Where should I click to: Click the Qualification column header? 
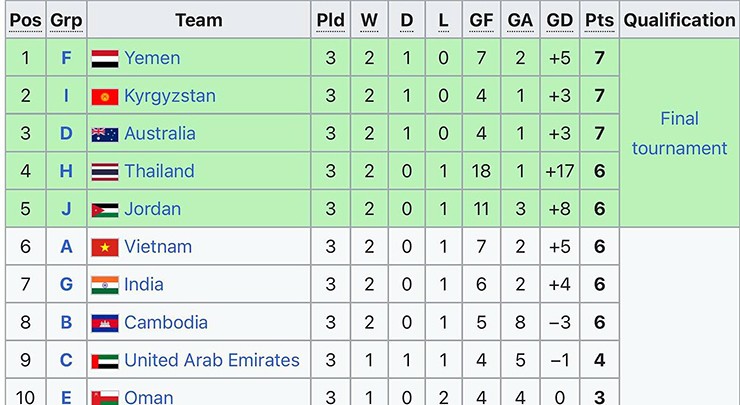point(679,20)
